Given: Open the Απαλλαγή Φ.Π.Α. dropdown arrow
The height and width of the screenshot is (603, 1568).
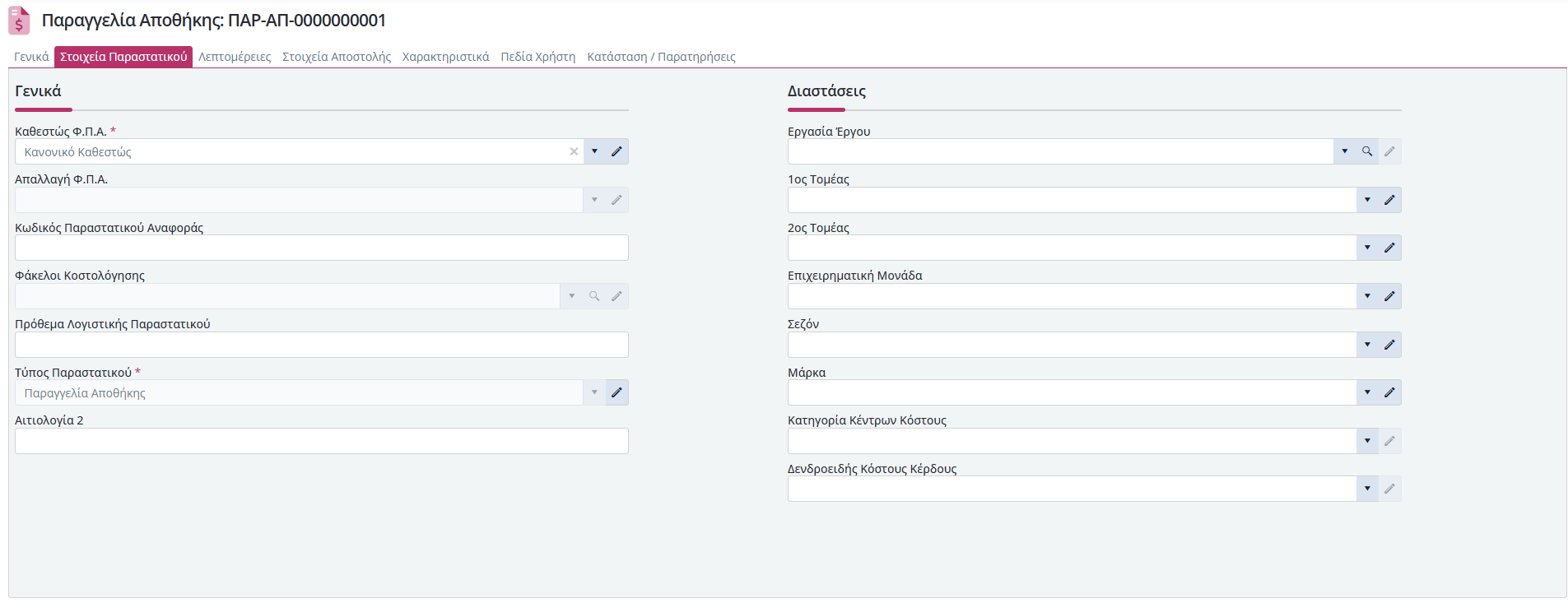Looking at the screenshot, I should [x=594, y=200].
